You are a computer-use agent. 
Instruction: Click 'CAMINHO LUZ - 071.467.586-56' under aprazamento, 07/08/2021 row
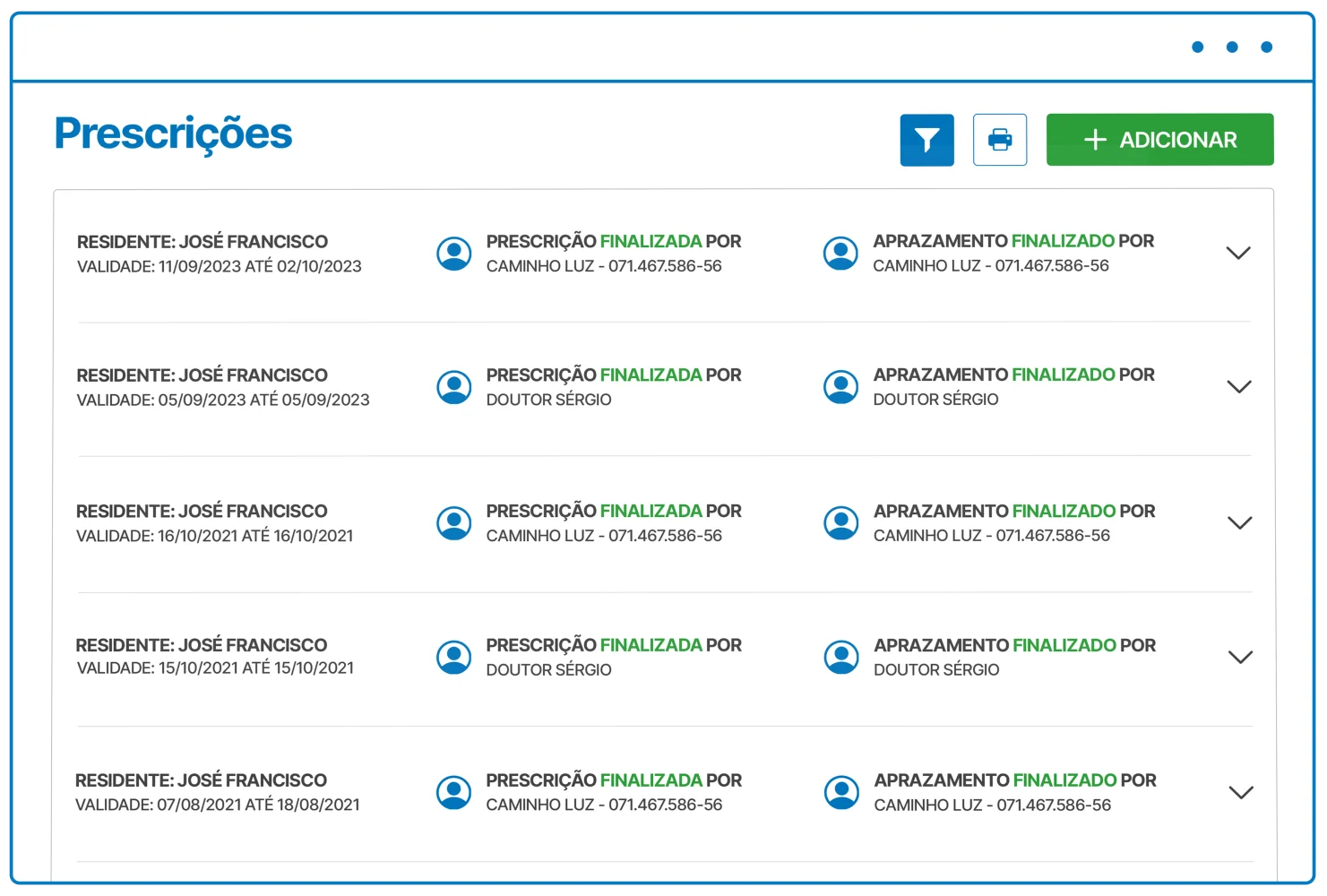[993, 806]
